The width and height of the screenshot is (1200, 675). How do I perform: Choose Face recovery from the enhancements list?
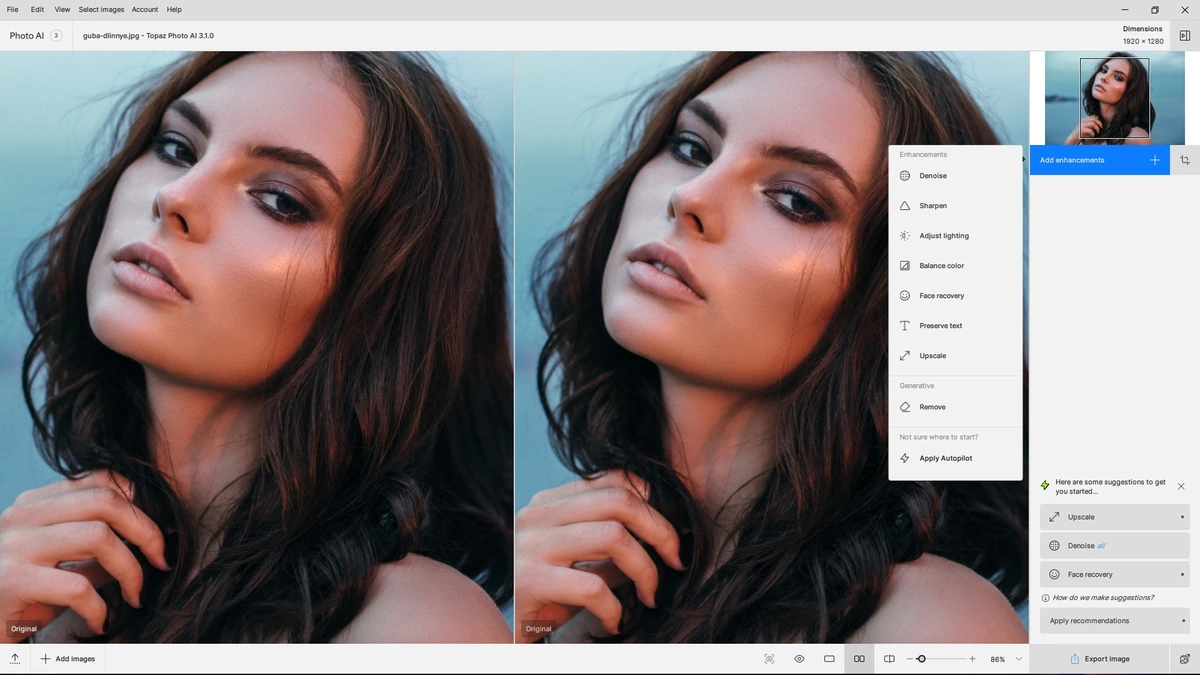pos(955,296)
